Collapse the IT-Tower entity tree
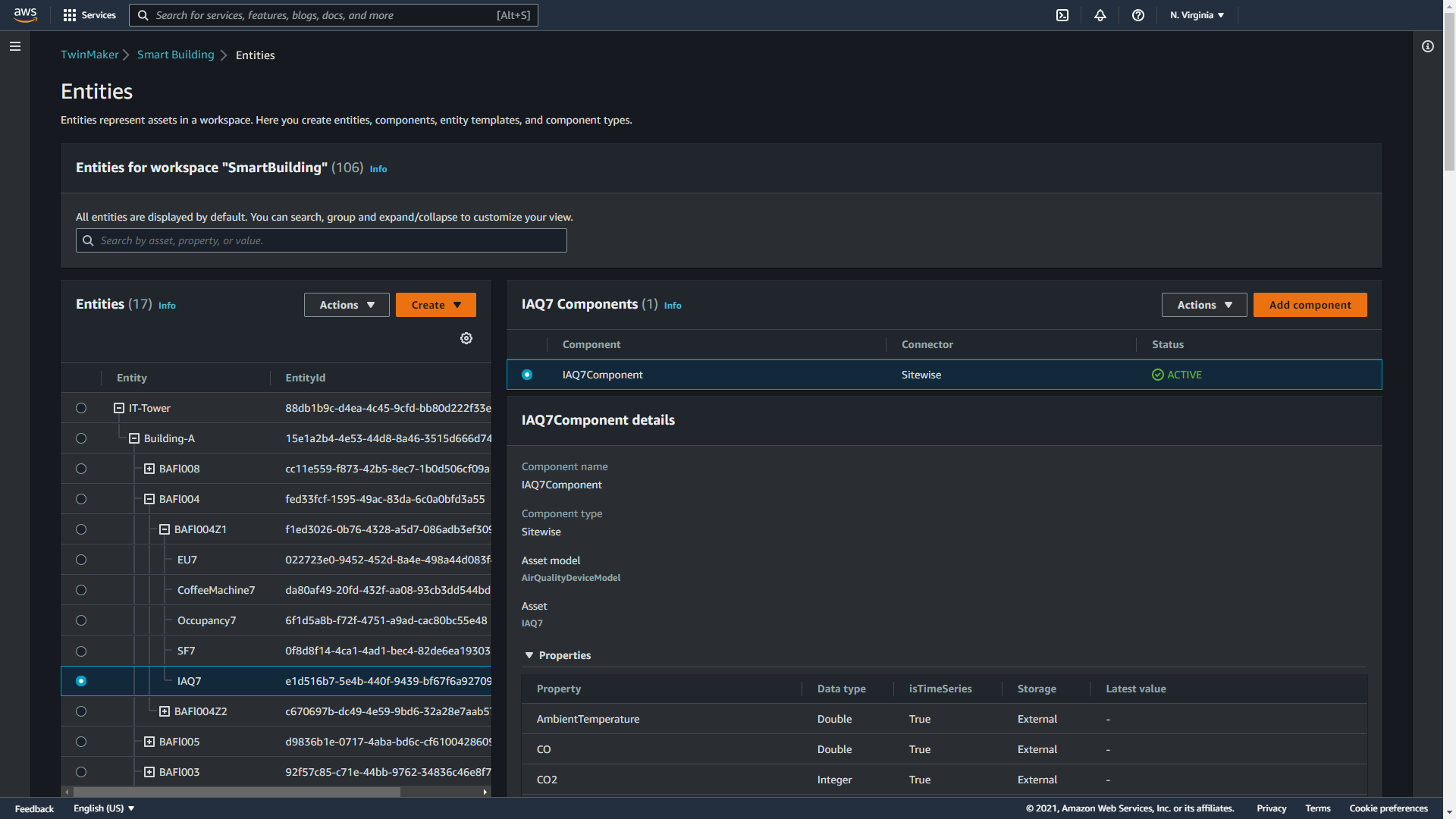The width and height of the screenshot is (1456, 819). point(119,408)
